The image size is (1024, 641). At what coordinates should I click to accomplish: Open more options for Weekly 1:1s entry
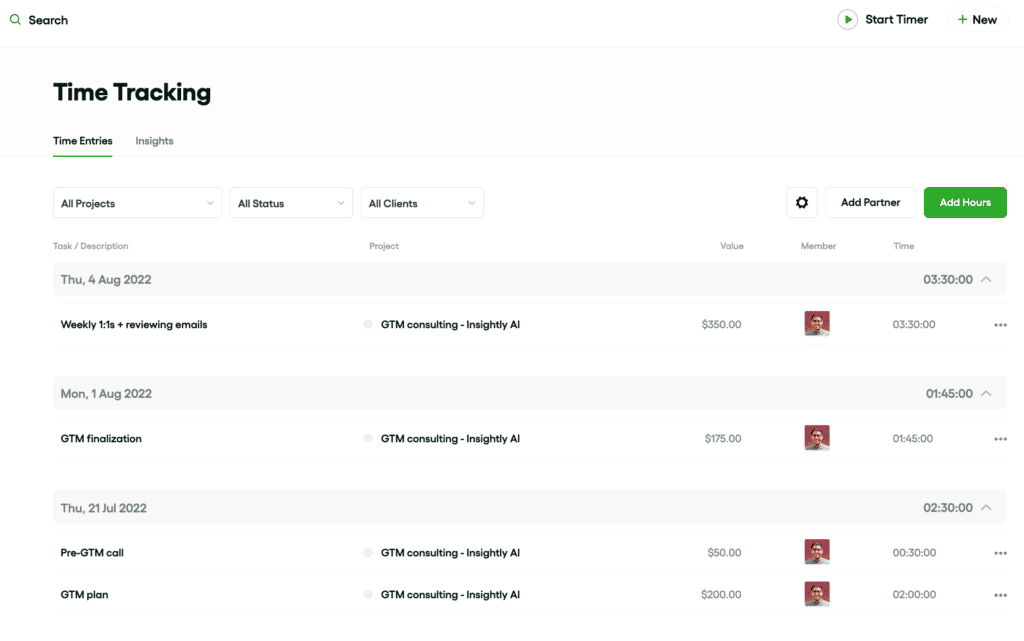coord(1000,325)
